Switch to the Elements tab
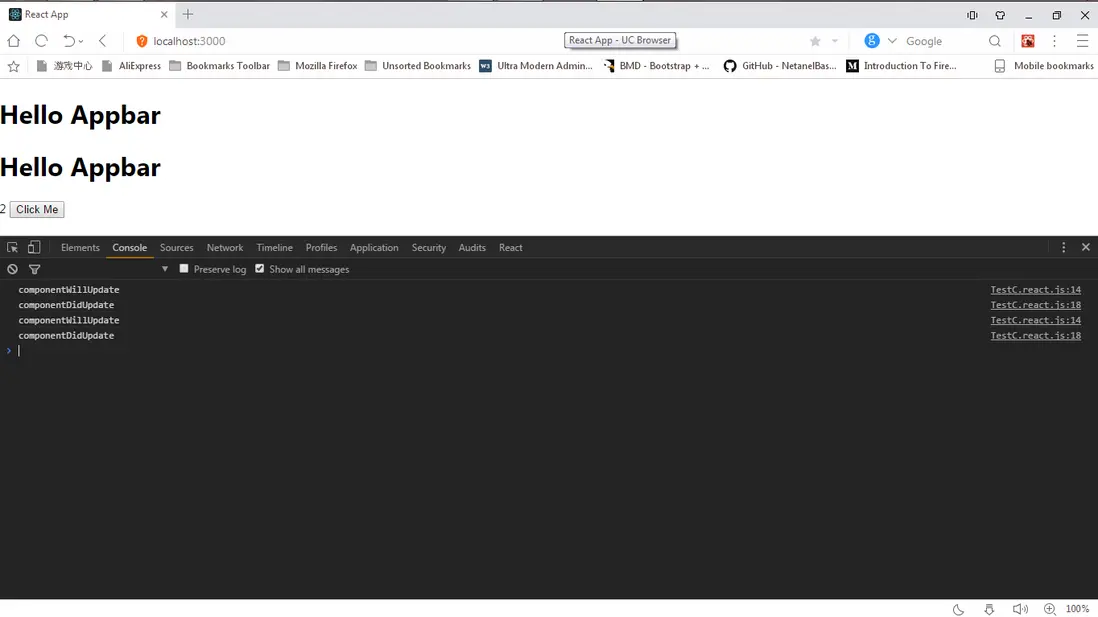Viewport: 1098px width, 617px height. point(80,247)
